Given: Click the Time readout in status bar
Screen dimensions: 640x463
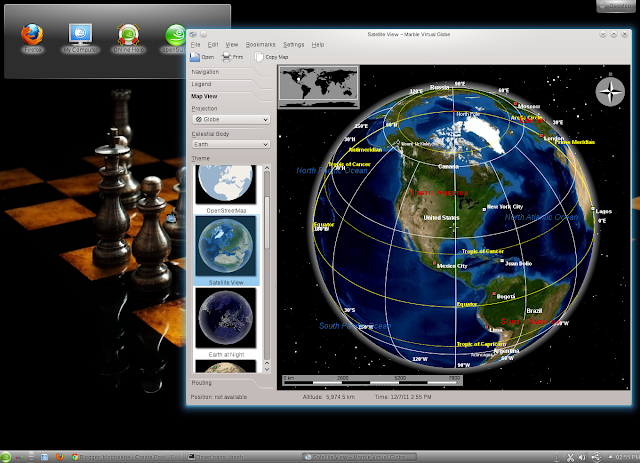Looking at the screenshot, I should pos(403,397).
